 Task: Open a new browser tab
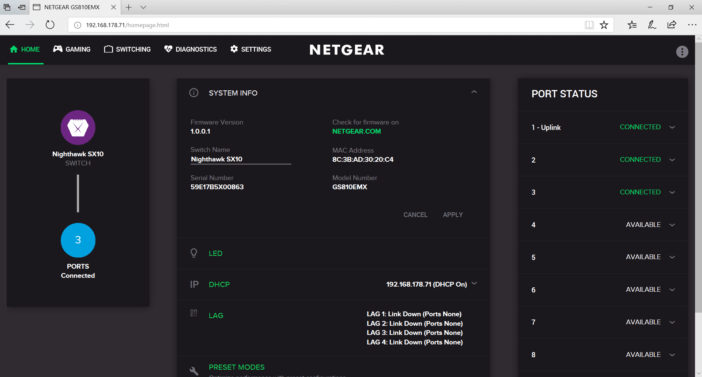[128, 7]
